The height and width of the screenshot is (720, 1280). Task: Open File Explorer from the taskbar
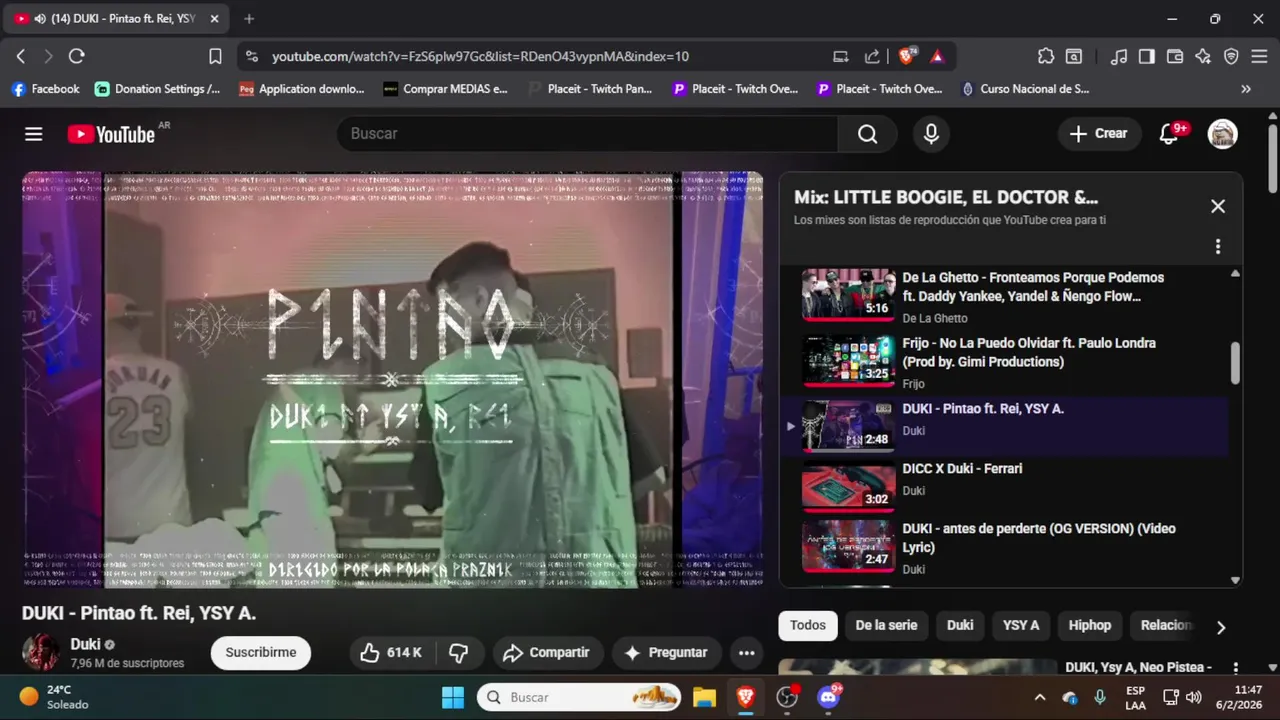point(705,697)
